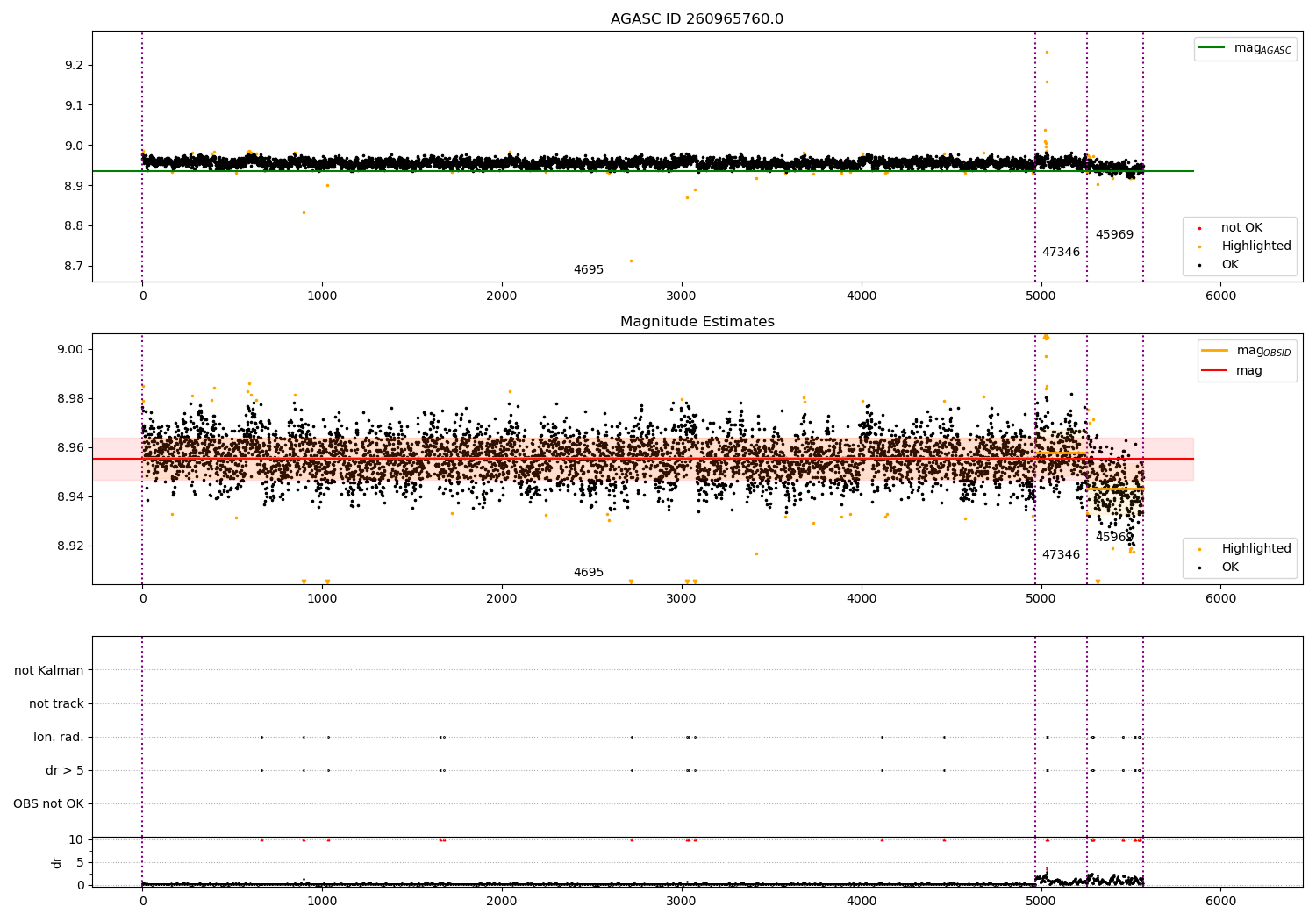Click x-axis tick 3000 under the top plot
1316x921 pixels.
682,296
